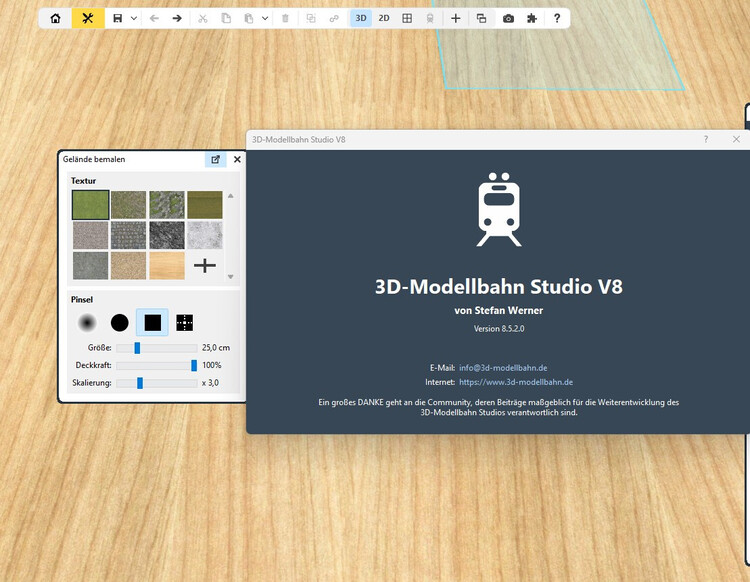Viewport: 750px width, 582px height.
Task: Cut selection with scissors icon
Action: click(x=203, y=19)
